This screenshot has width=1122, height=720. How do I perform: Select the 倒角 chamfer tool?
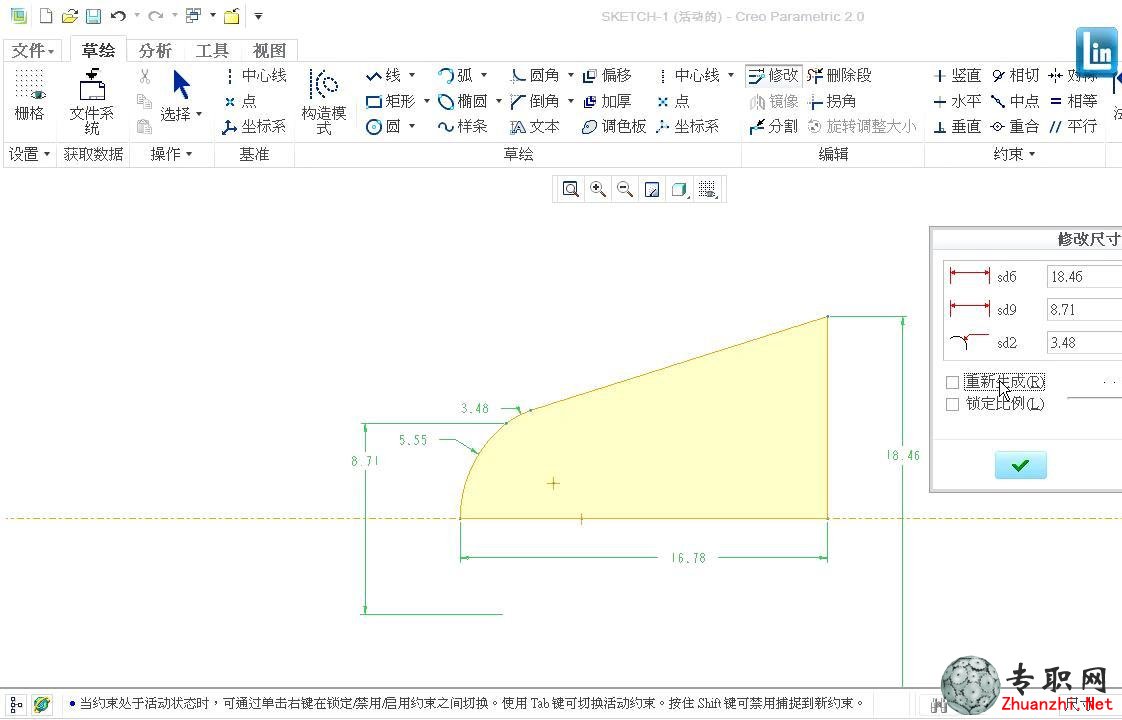click(535, 101)
